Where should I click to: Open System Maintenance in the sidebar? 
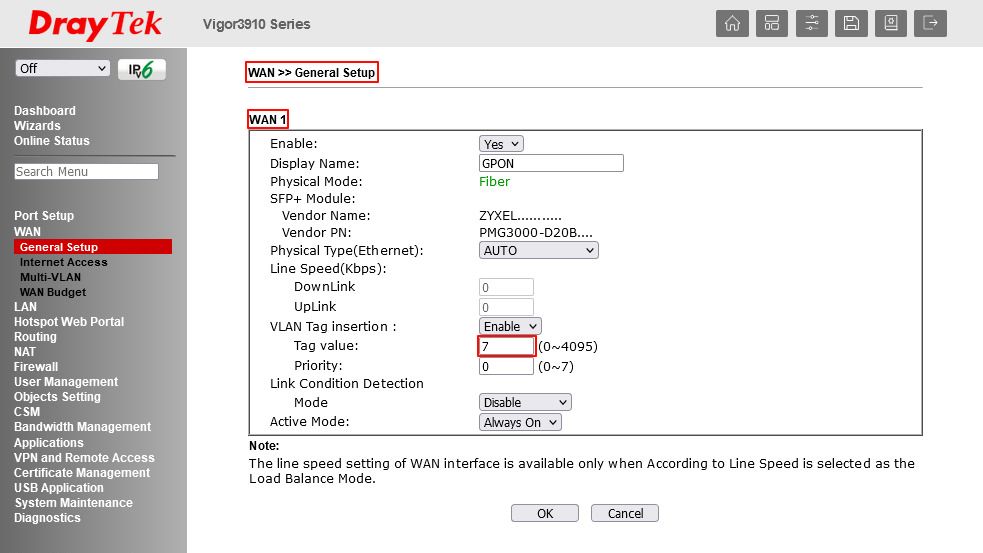pos(73,503)
